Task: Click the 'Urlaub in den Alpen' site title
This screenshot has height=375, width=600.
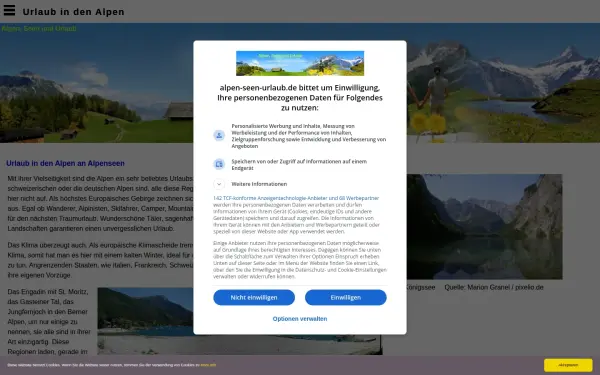Action: (73, 12)
